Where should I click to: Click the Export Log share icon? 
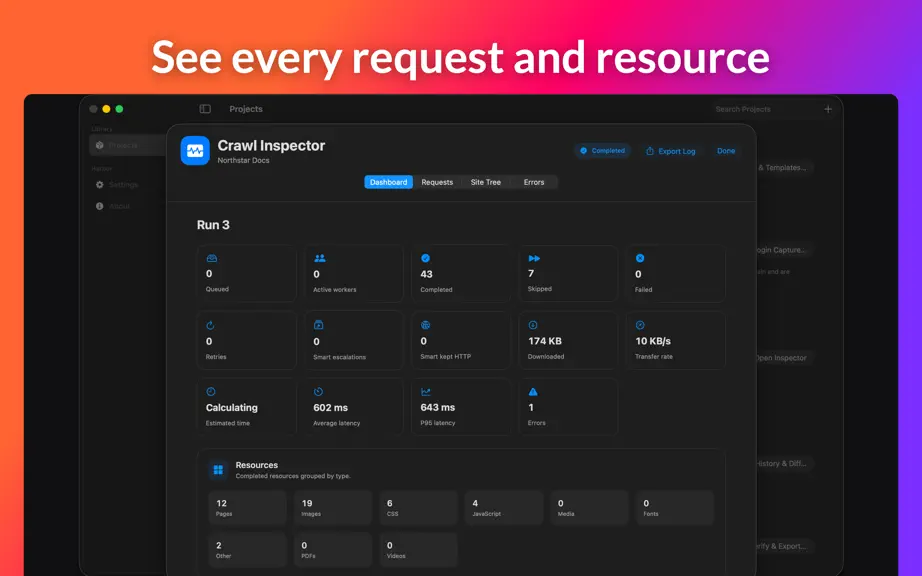pos(650,151)
